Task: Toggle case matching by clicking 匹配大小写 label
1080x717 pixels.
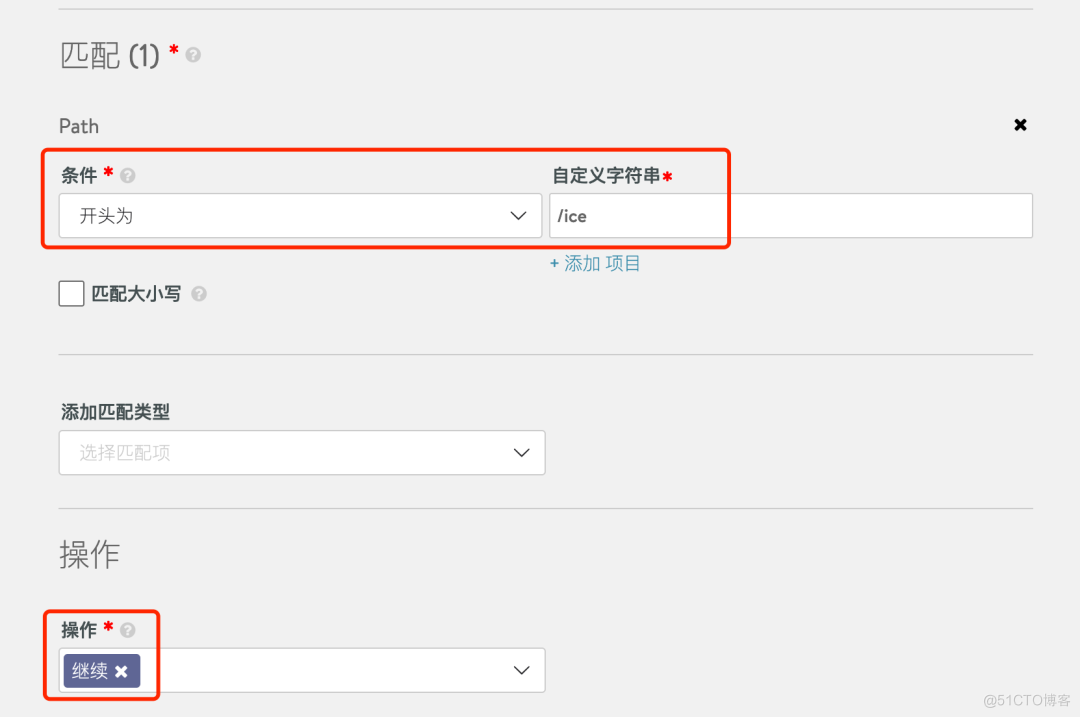Action: pos(138,293)
